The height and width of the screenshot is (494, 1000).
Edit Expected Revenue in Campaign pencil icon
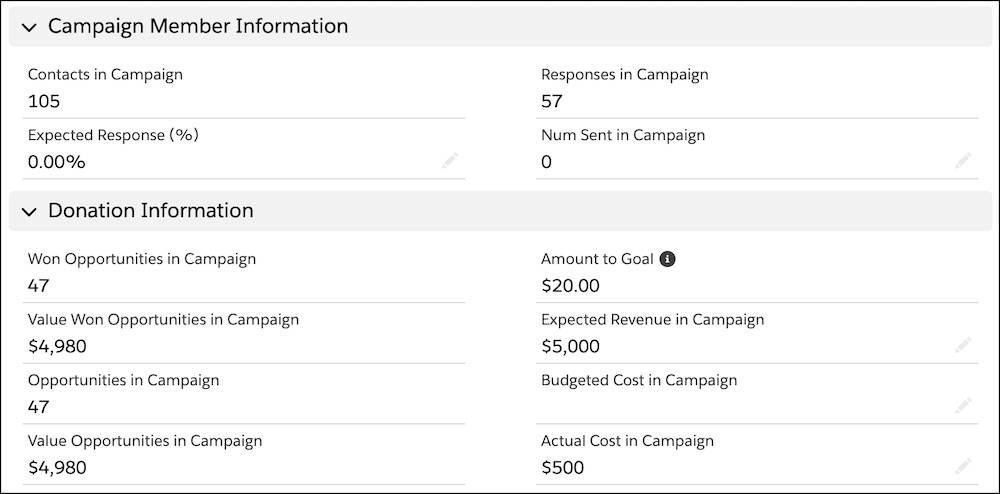pos(963,345)
